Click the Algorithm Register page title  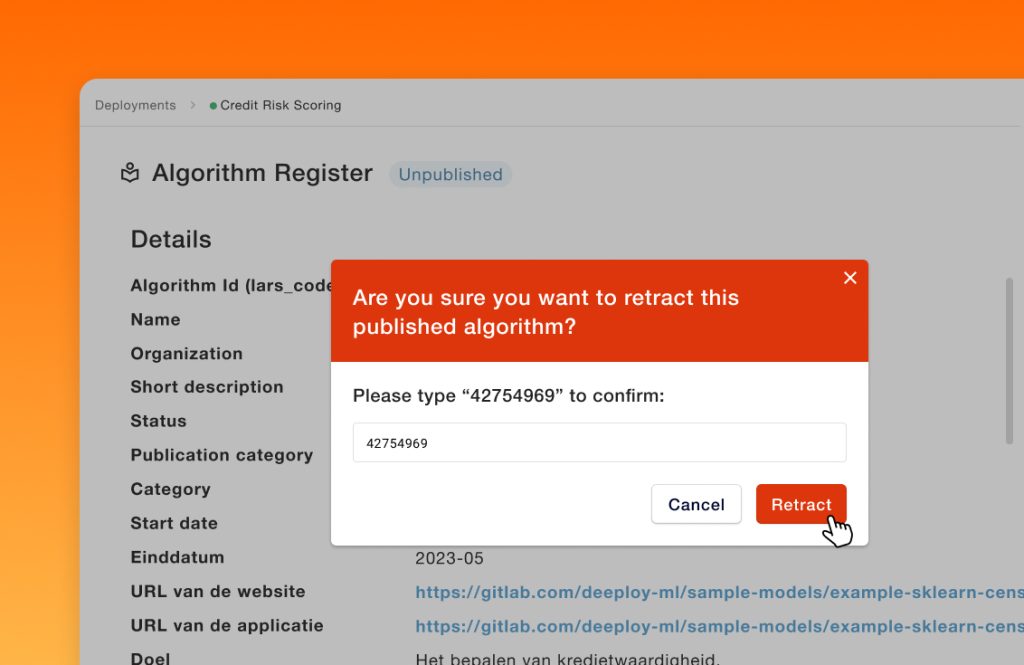tap(262, 173)
